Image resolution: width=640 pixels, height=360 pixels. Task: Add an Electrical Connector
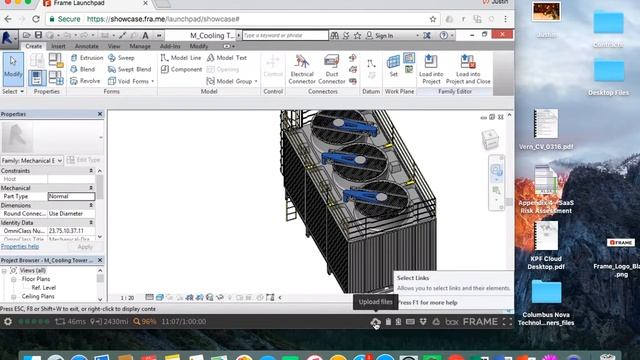click(x=302, y=69)
